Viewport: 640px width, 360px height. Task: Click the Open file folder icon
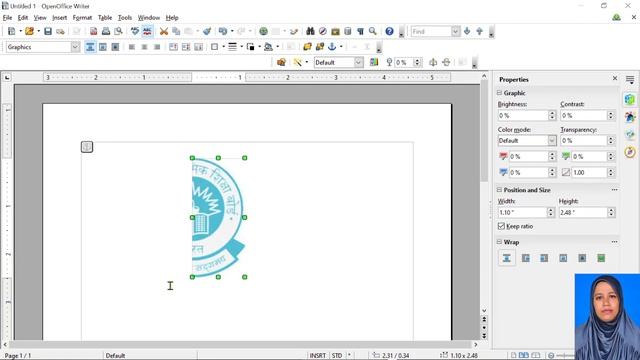pyautogui.click(x=29, y=31)
